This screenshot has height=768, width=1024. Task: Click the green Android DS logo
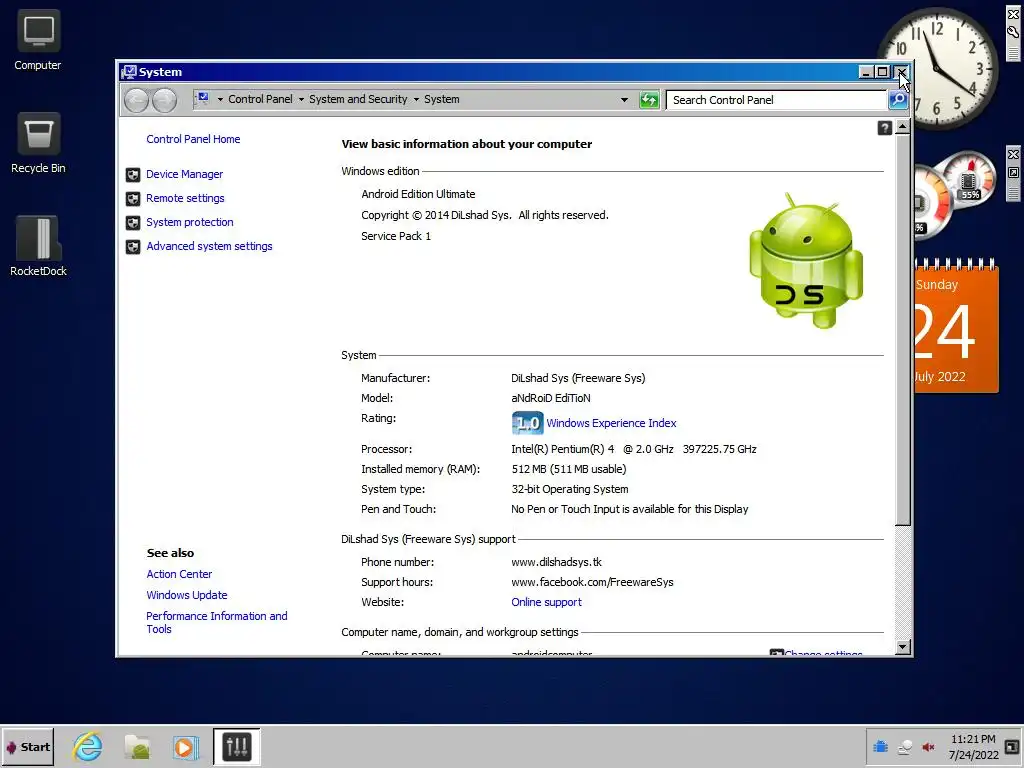(x=806, y=261)
